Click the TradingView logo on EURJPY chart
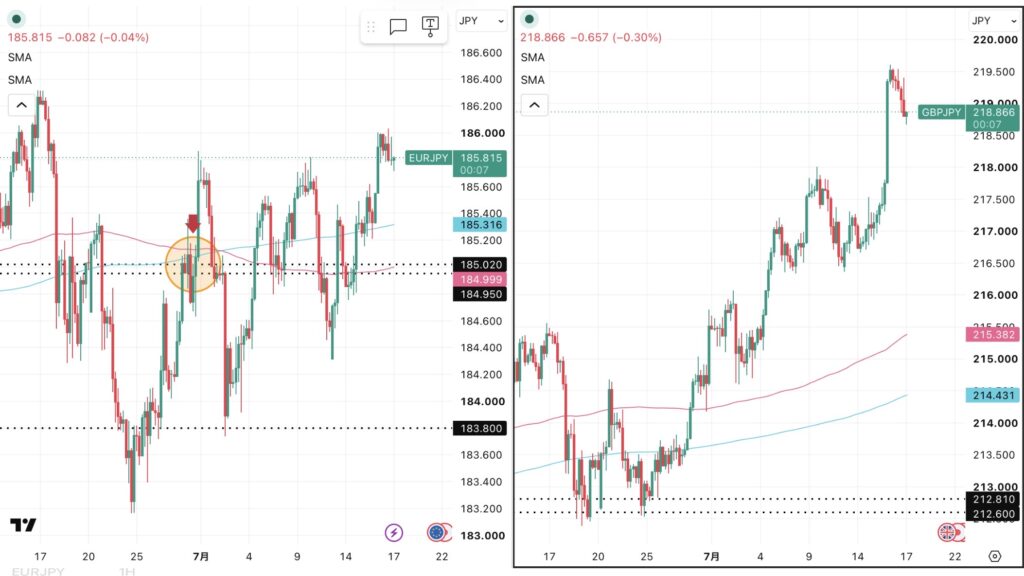Image resolution: width=1024 pixels, height=576 pixels. pos(23,524)
